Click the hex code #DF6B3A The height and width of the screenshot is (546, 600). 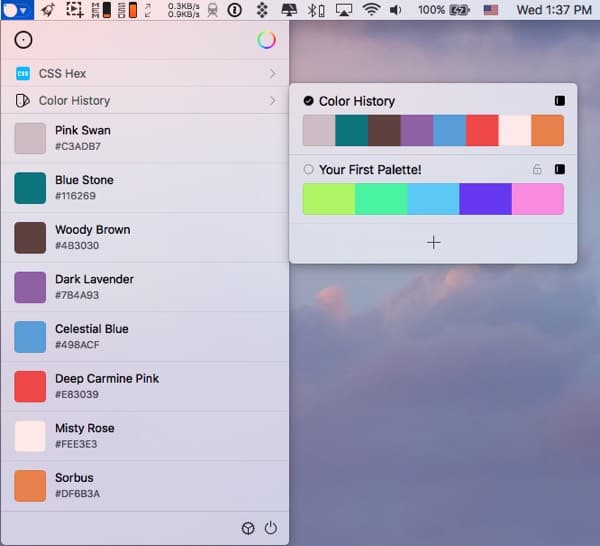coord(77,494)
